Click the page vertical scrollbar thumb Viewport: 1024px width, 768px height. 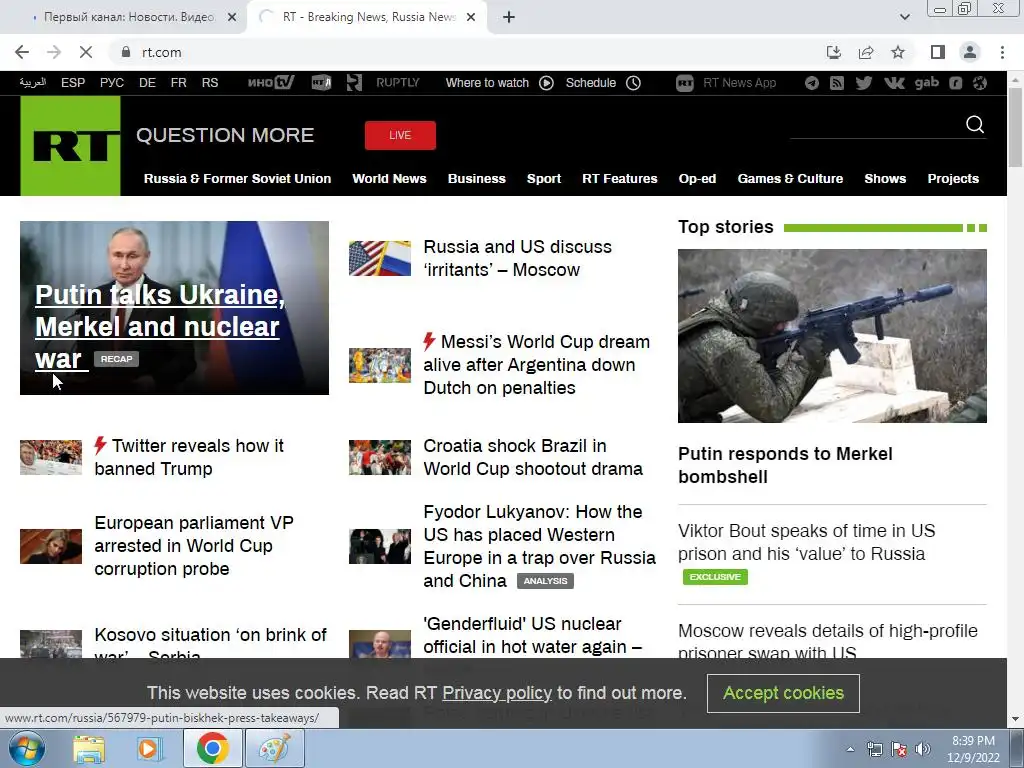point(1015,126)
